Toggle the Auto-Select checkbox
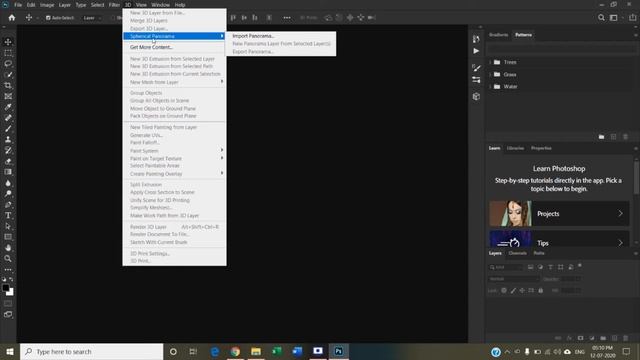 (x=48, y=18)
